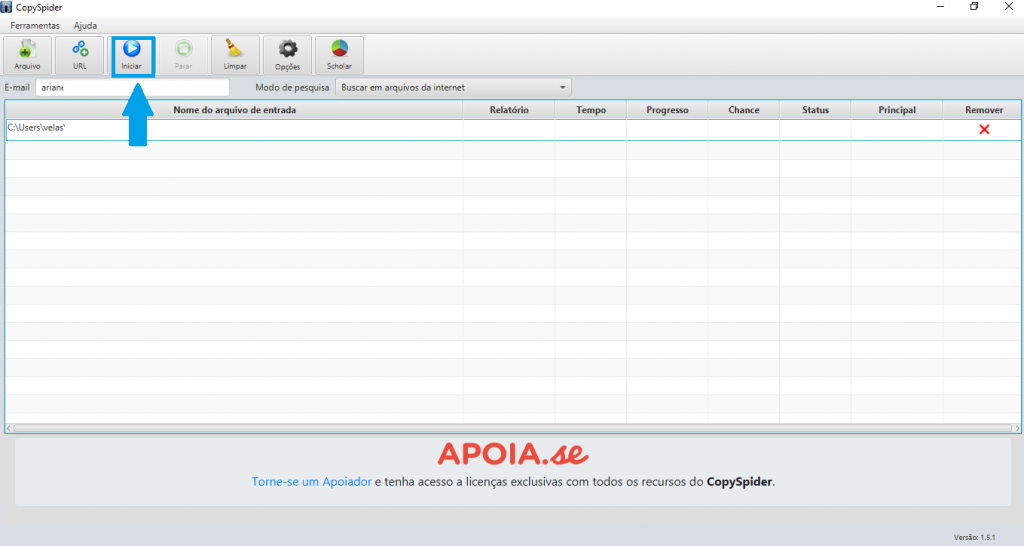Start analysis with the Iniciar button
This screenshot has width=1024, height=546.
point(131,55)
